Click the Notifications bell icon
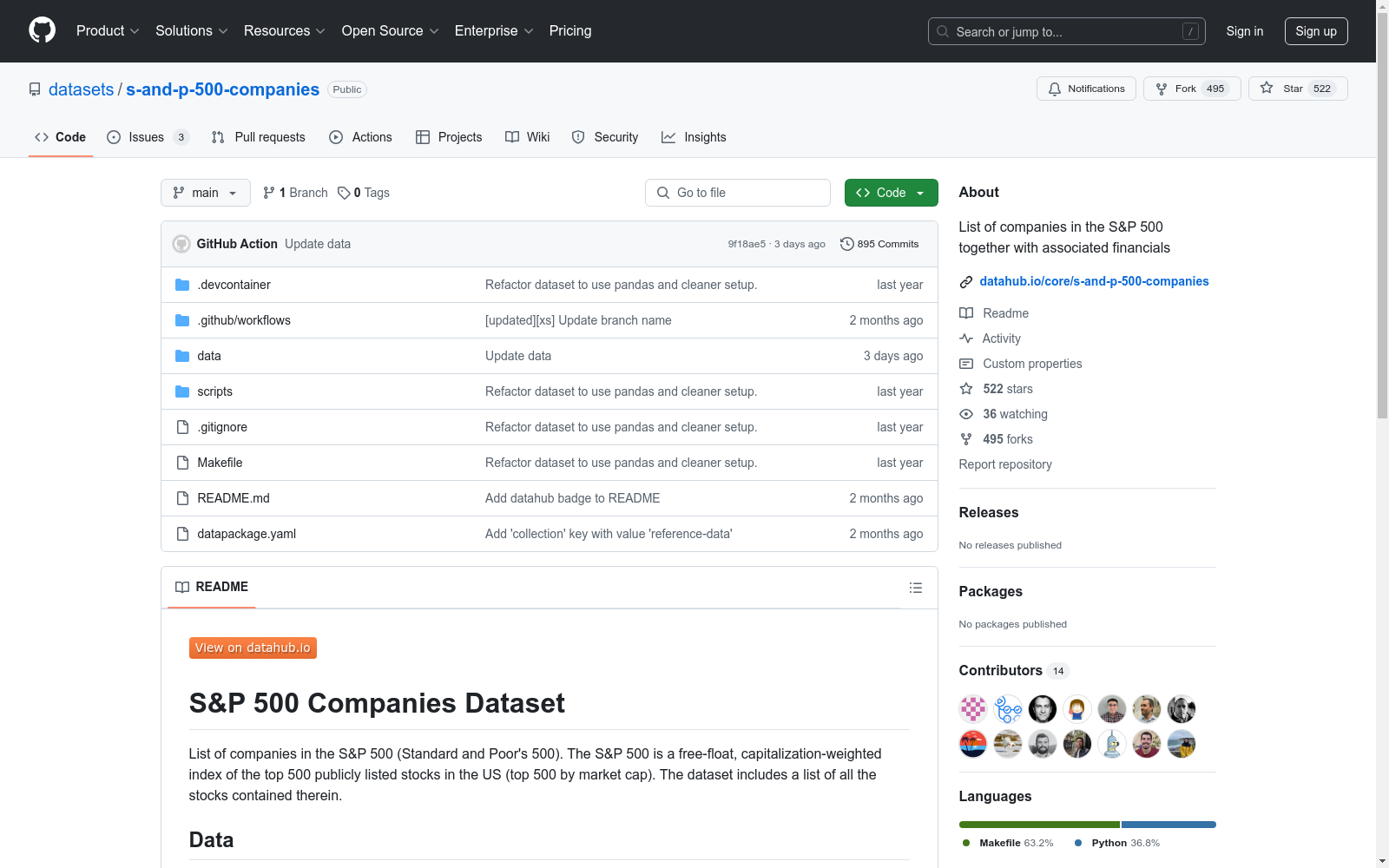This screenshot has height=868, width=1389. coord(1055,89)
